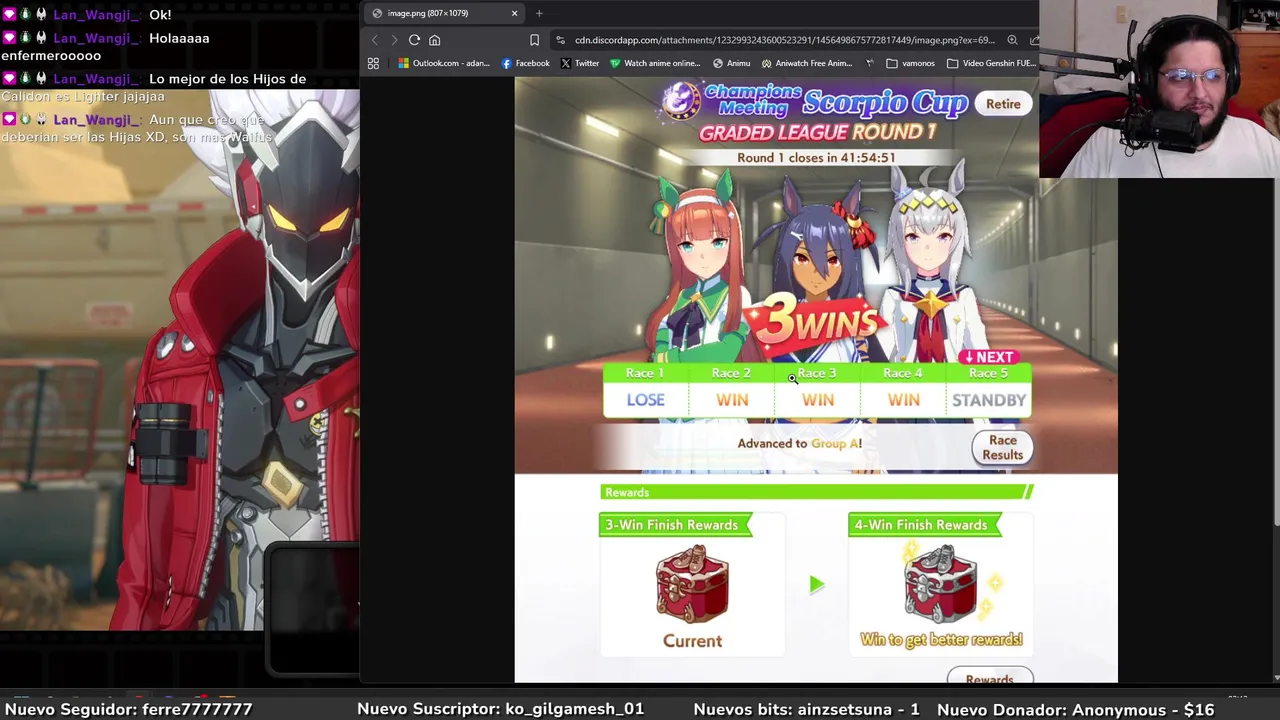
Task: Open Race Results
Action: coord(1002,447)
